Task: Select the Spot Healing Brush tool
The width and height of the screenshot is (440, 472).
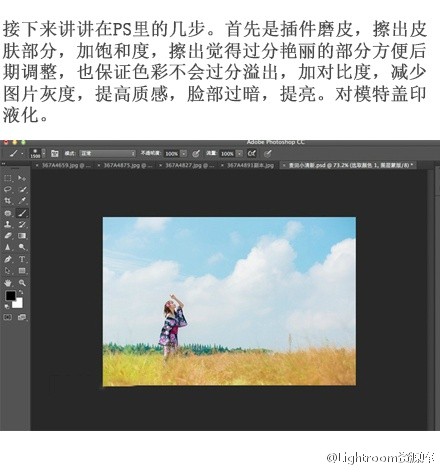Action: tap(8, 213)
